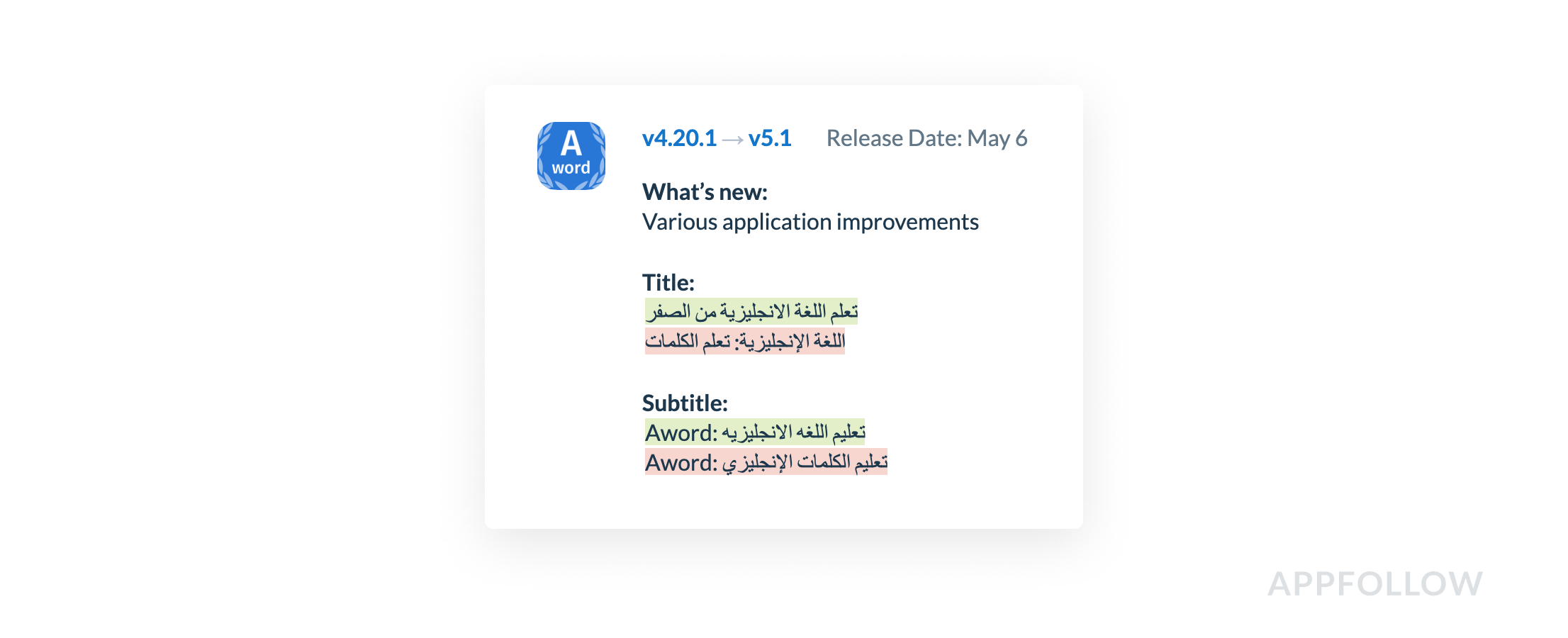This screenshot has height=638, width=1568.
Task: Click the Release Date: May 6 text
Action: pyautogui.click(x=926, y=138)
